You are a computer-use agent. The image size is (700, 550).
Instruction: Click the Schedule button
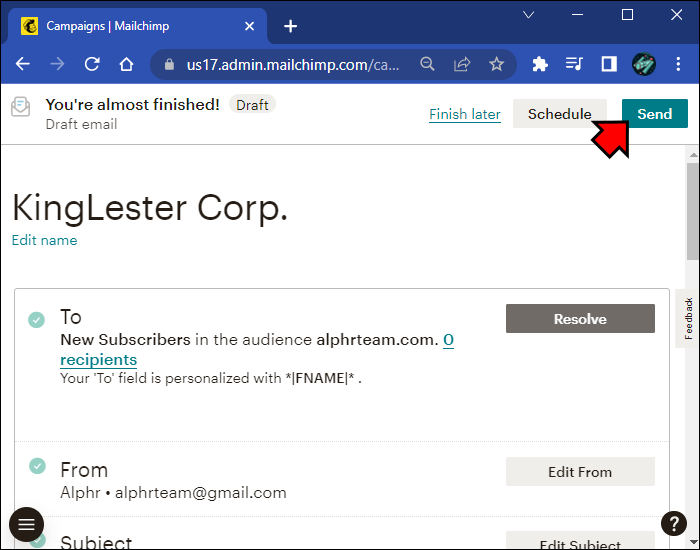pos(559,114)
